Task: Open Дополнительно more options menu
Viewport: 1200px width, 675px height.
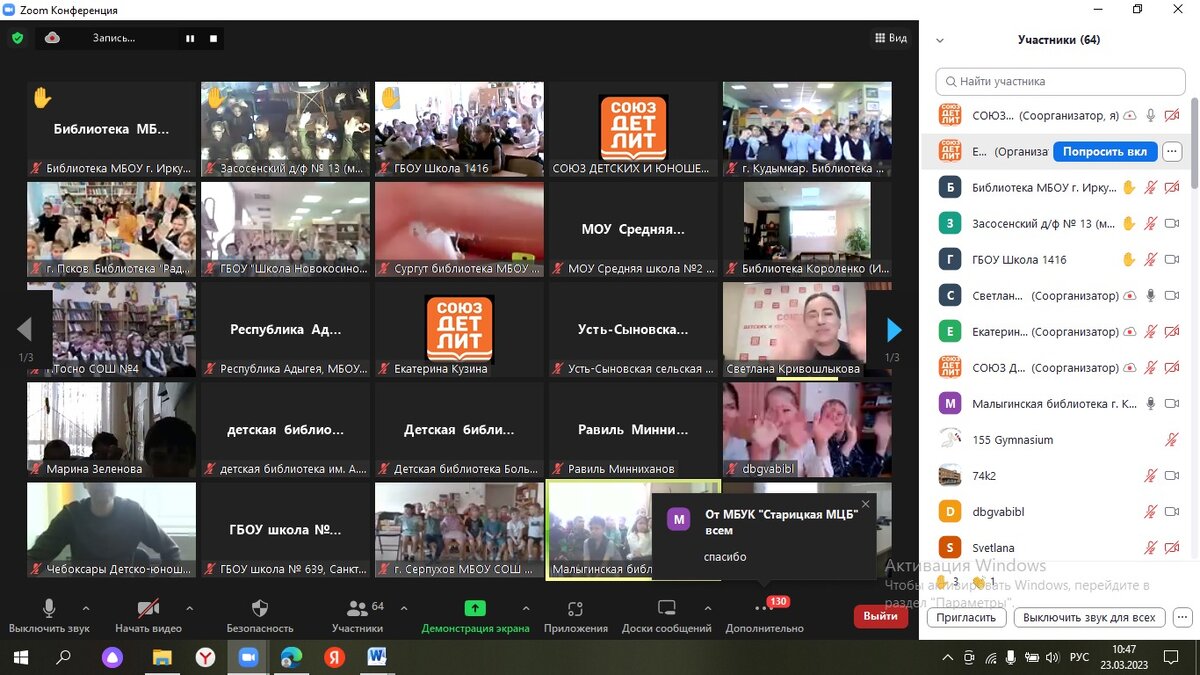Action: point(765,616)
